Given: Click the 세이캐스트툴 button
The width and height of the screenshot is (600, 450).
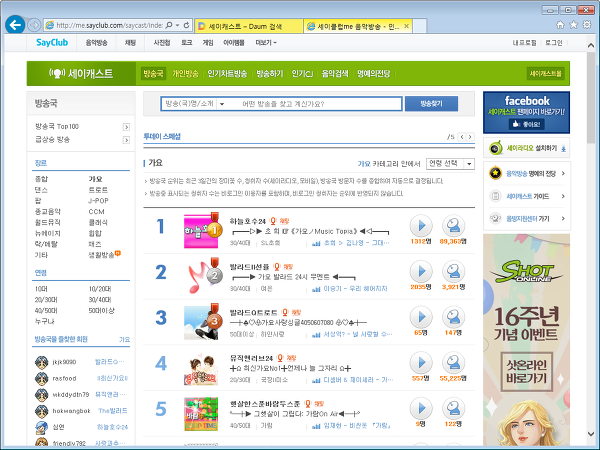Looking at the screenshot, I should coord(545,73).
